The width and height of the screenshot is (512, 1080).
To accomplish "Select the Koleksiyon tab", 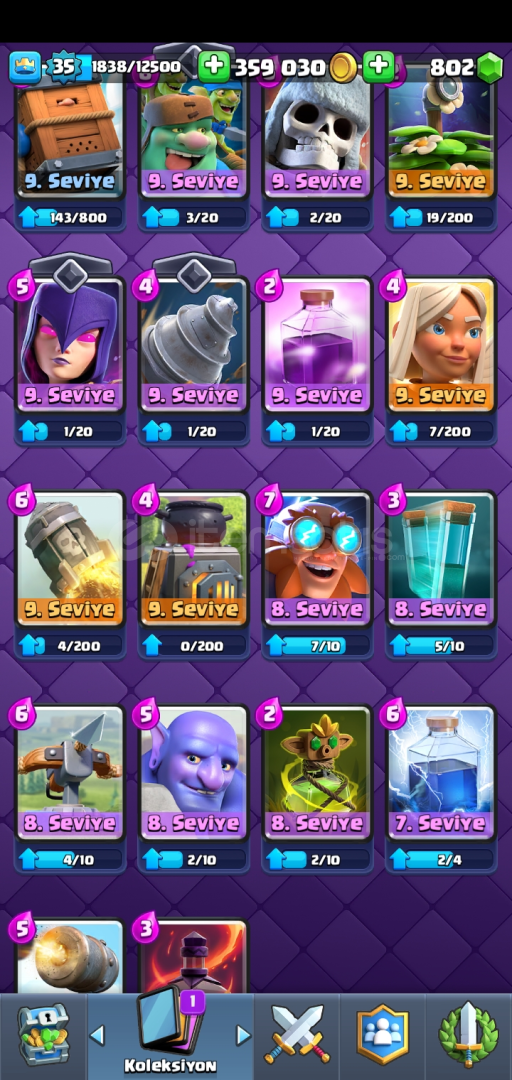I will pos(170,1030).
